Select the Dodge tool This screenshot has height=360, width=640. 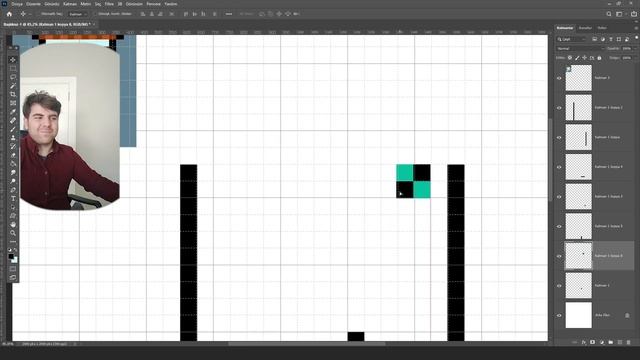tap(13, 181)
